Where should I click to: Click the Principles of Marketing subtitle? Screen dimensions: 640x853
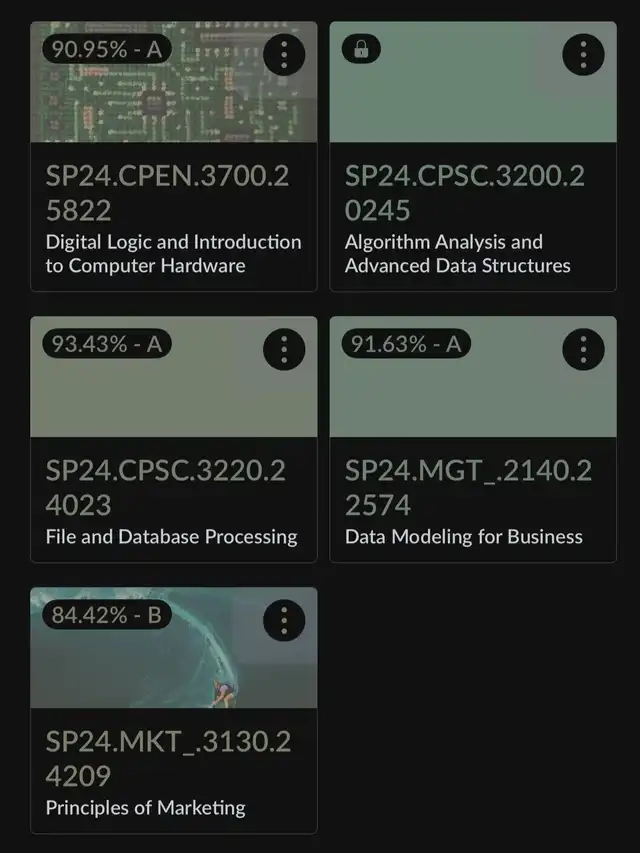coord(145,808)
